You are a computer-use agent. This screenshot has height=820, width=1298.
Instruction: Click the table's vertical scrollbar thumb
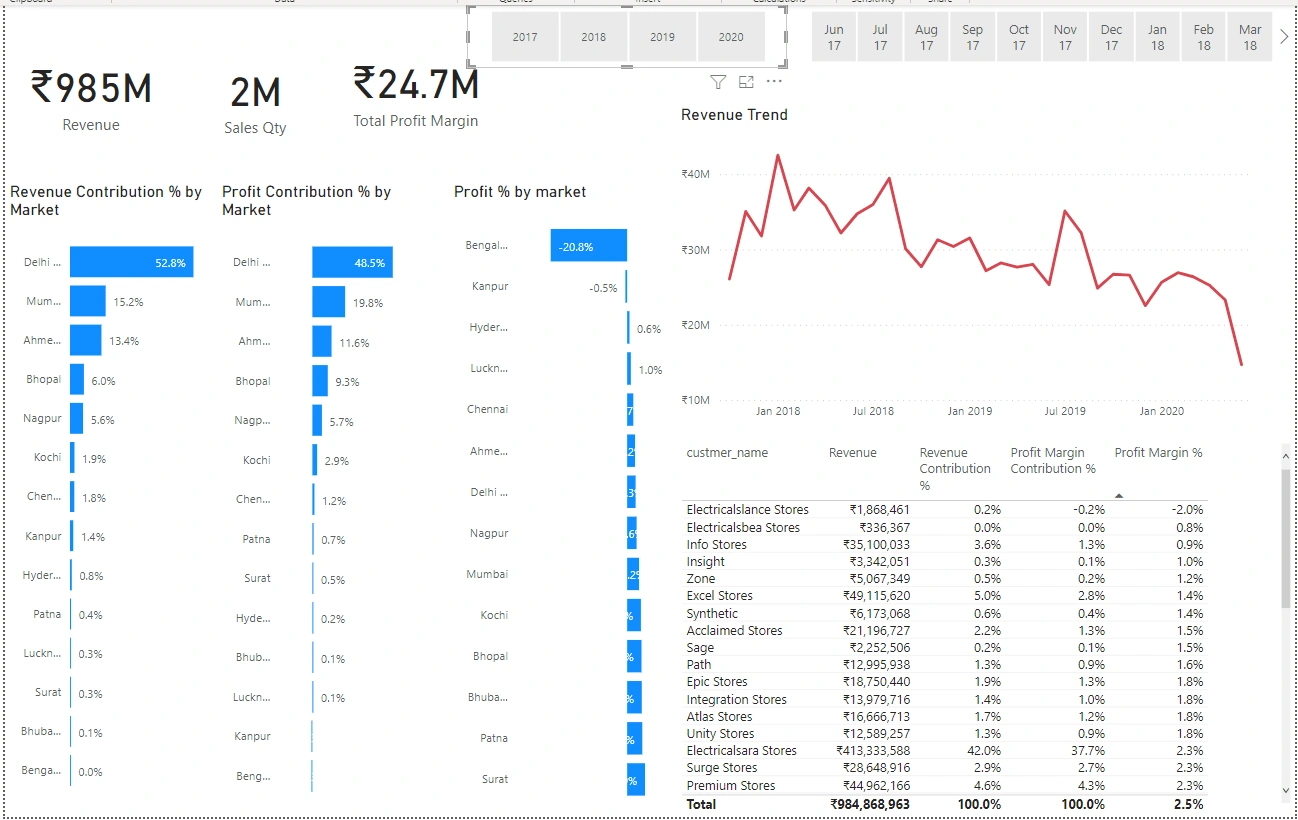pos(1286,538)
